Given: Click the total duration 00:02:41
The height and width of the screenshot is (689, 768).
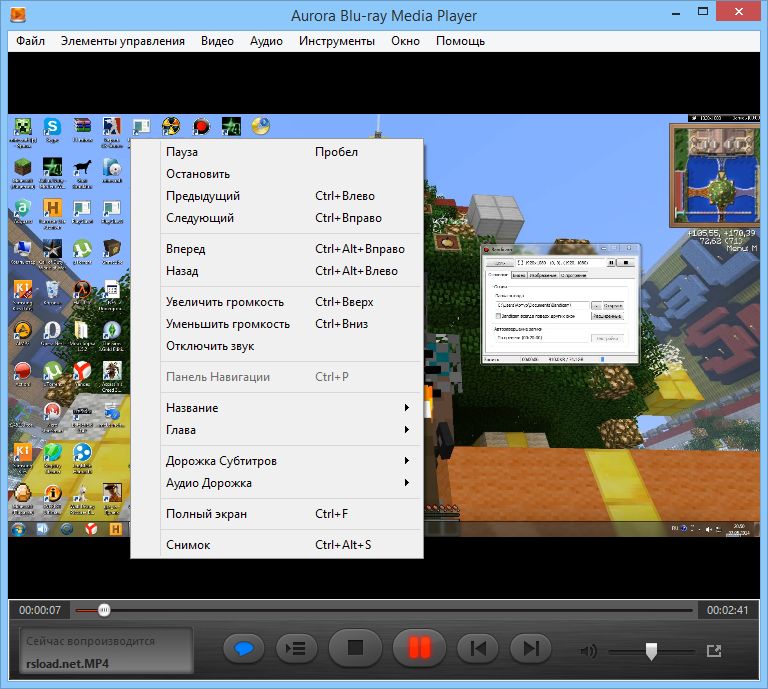Looking at the screenshot, I should 727,610.
